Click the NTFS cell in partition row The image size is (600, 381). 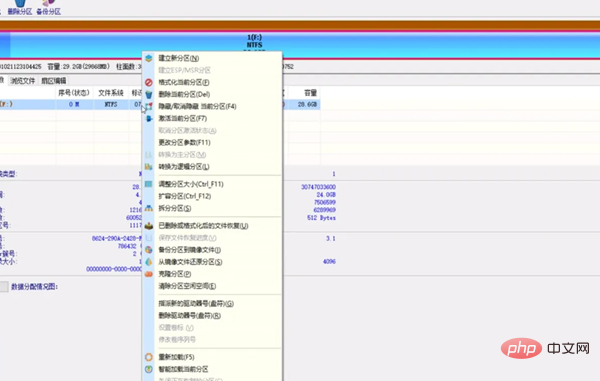(111, 104)
